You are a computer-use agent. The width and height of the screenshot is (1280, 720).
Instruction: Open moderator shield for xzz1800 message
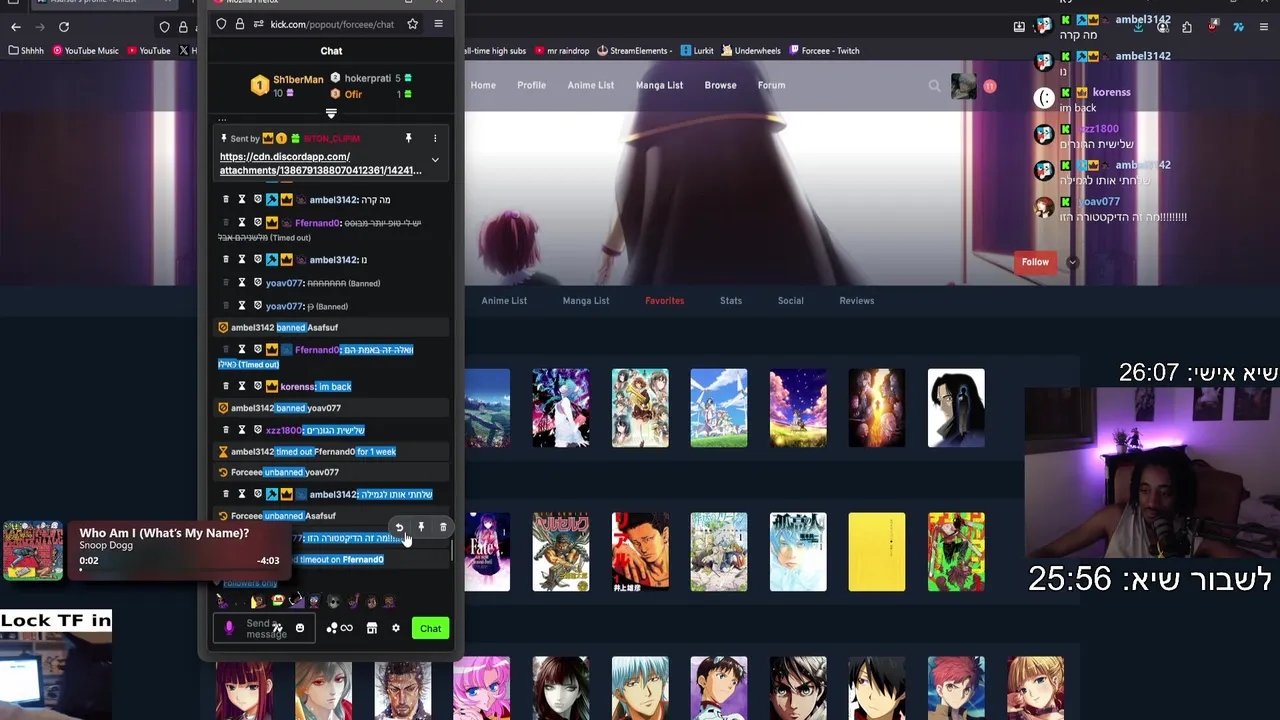pyautogui.click(x=257, y=430)
